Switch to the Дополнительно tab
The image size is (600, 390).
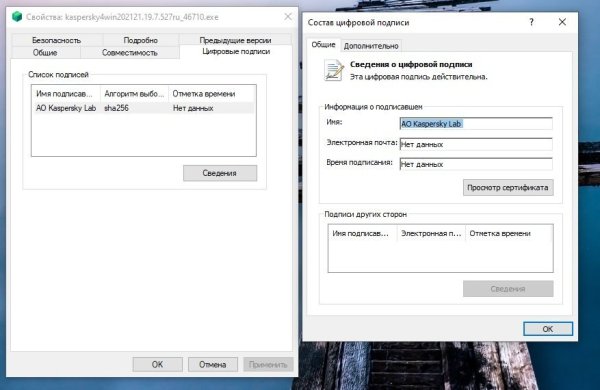click(x=371, y=46)
